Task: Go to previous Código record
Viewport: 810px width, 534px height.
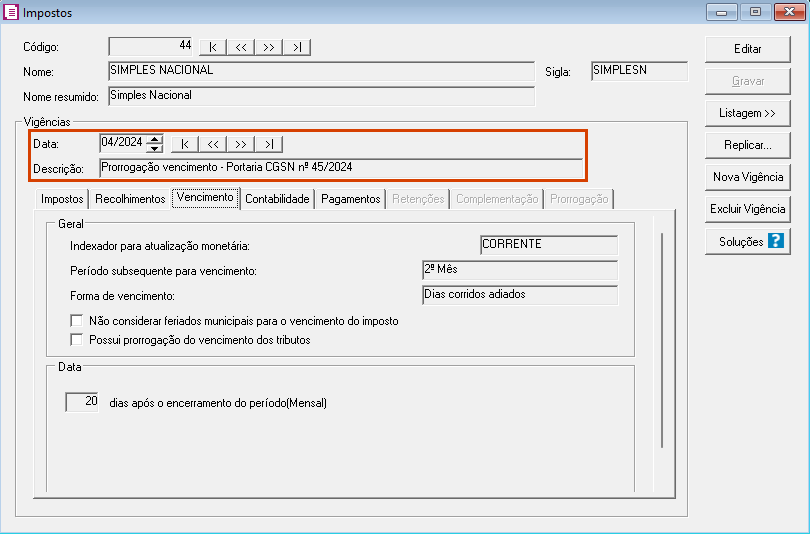Action: [241, 47]
